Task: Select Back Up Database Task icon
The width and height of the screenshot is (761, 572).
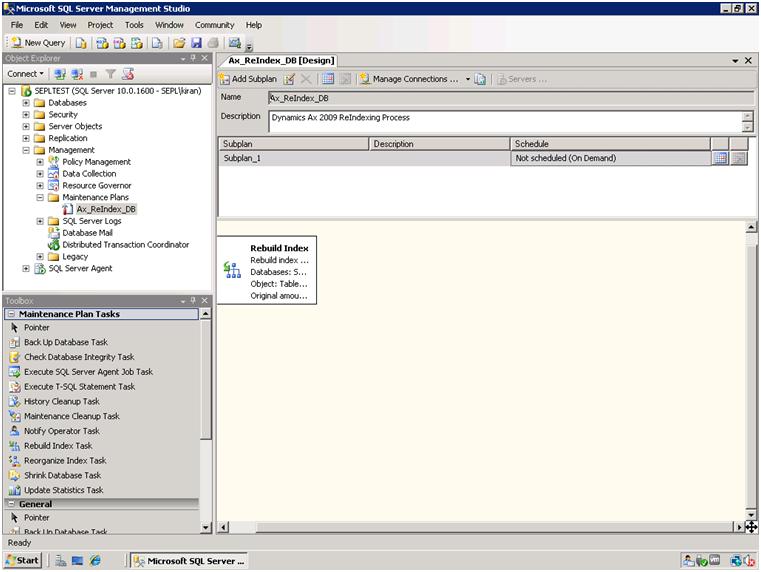Action: point(15,343)
